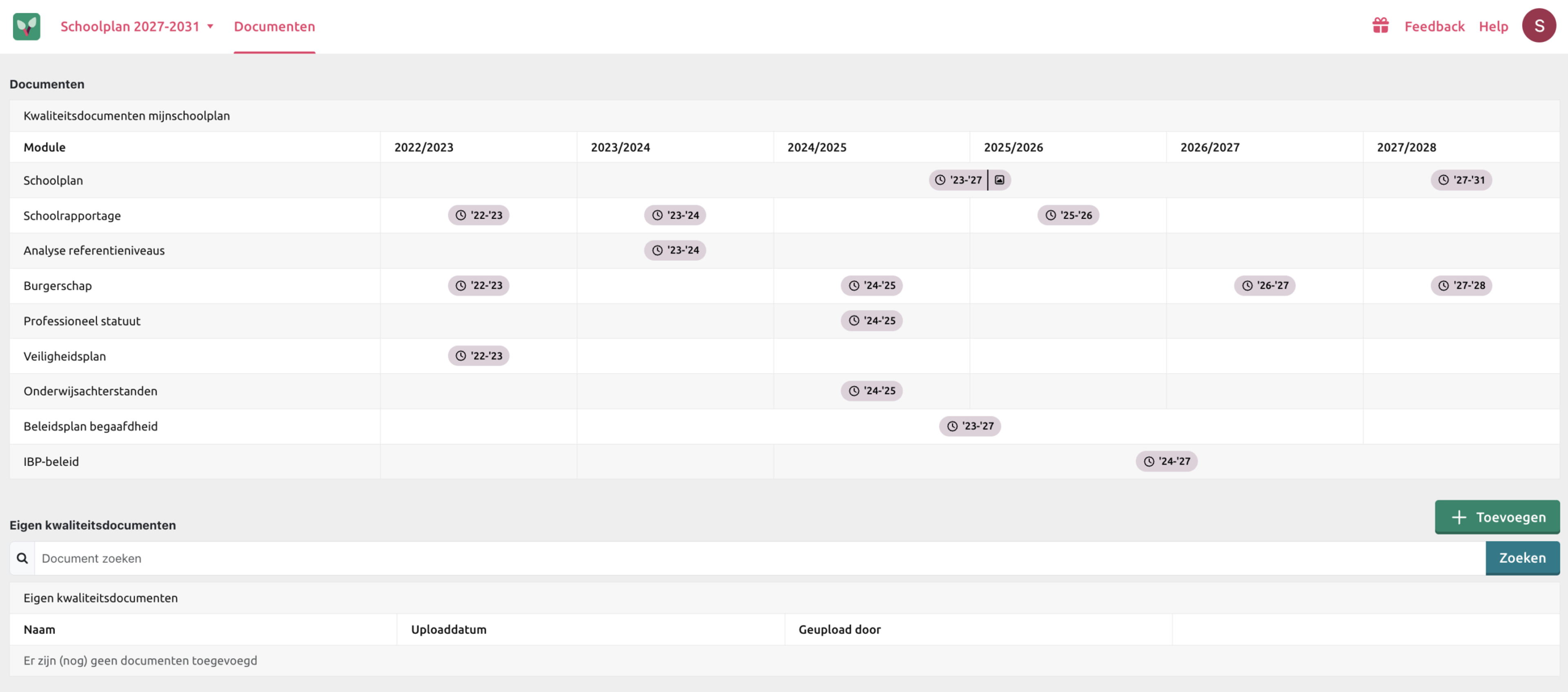This screenshot has width=1568, height=692.
Task: Open the Feedback link
Action: (1434, 26)
